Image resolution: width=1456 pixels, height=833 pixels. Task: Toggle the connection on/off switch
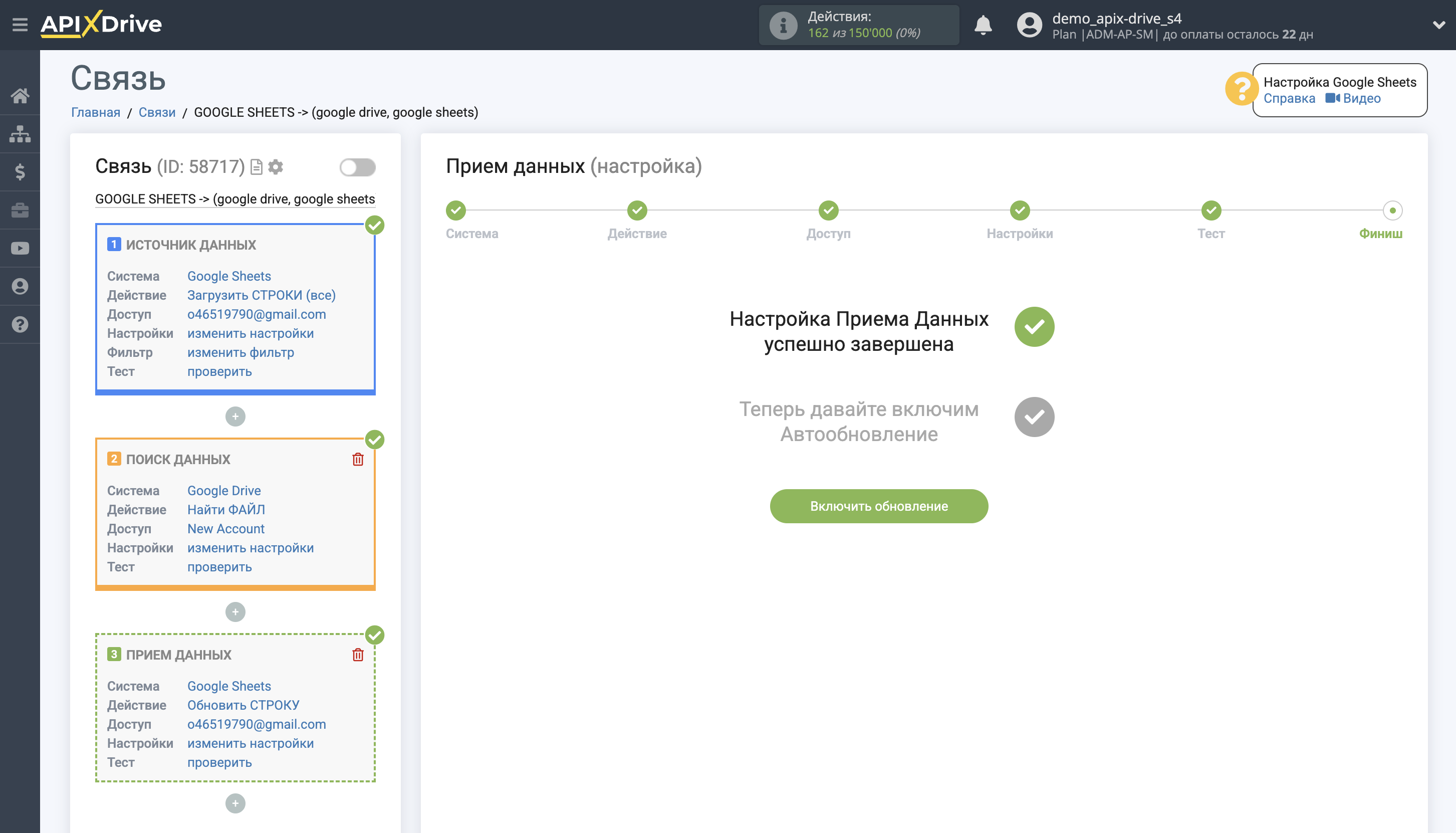(357, 167)
